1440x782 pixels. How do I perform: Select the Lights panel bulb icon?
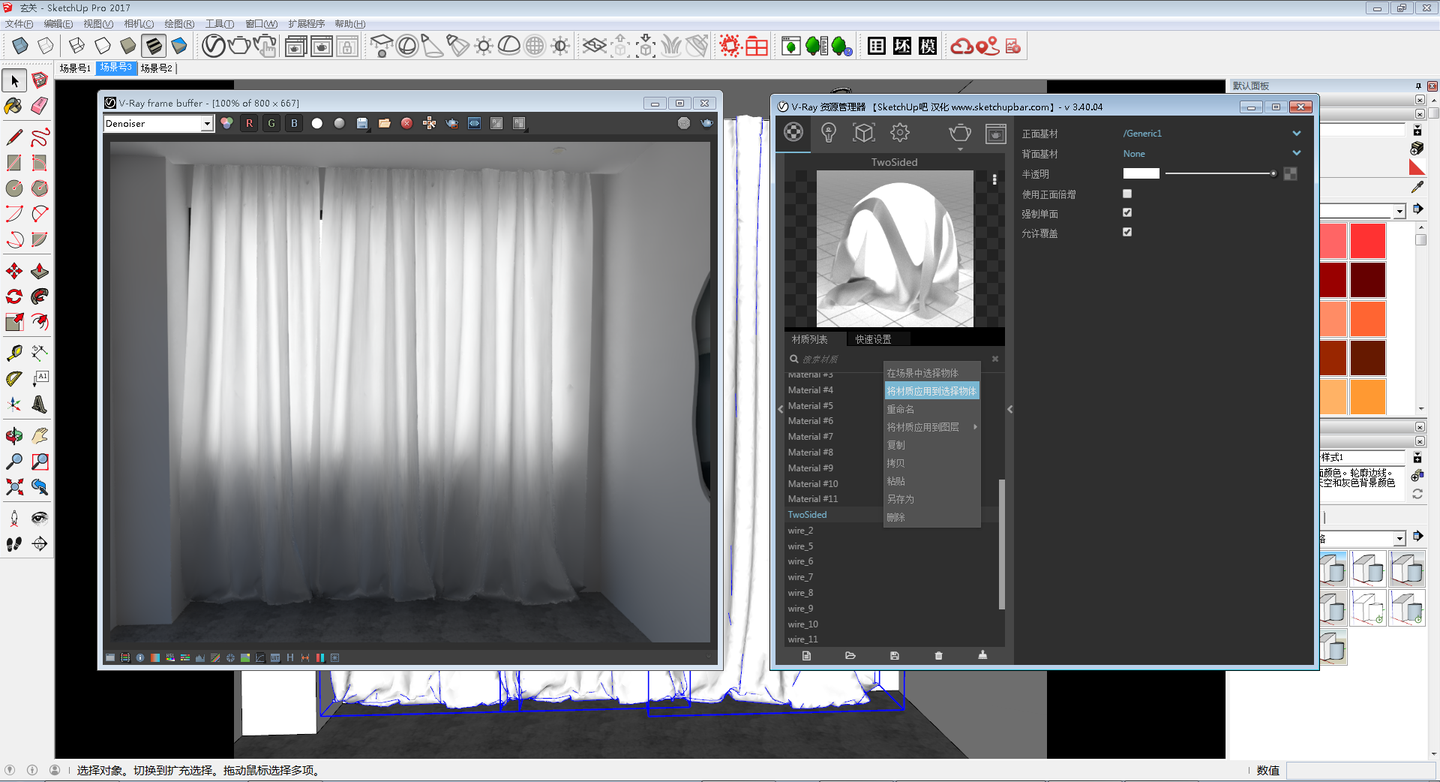pos(829,131)
